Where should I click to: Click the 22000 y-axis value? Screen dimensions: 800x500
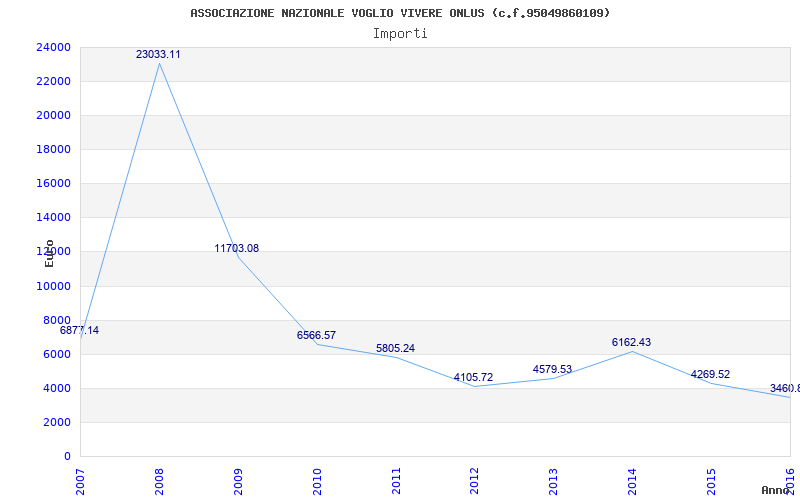(54, 82)
